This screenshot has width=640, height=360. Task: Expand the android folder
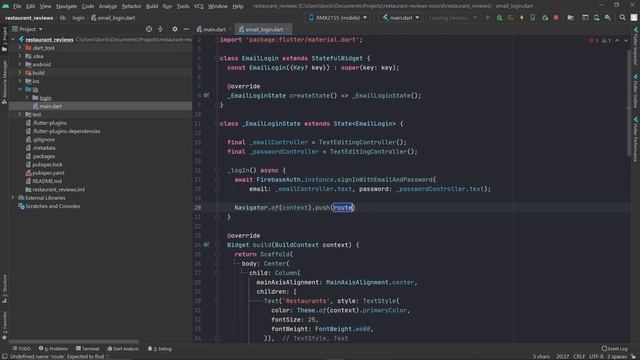coord(20,64)
